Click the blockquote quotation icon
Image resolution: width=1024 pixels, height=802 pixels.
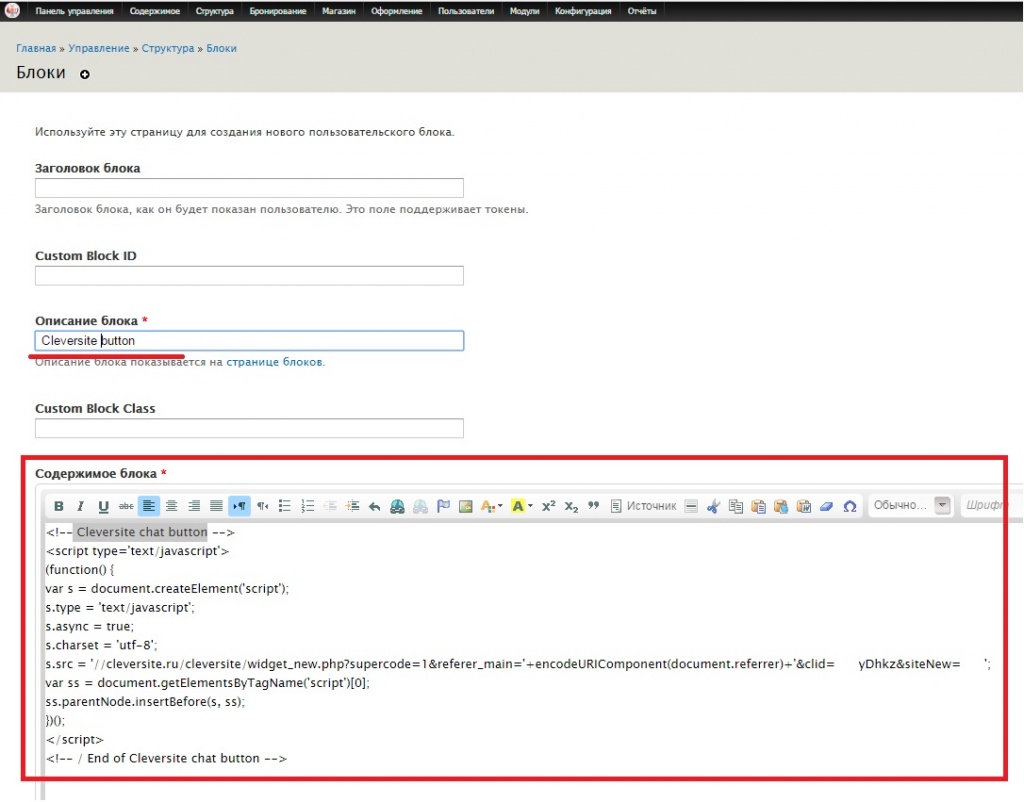(x=593, y=506)
